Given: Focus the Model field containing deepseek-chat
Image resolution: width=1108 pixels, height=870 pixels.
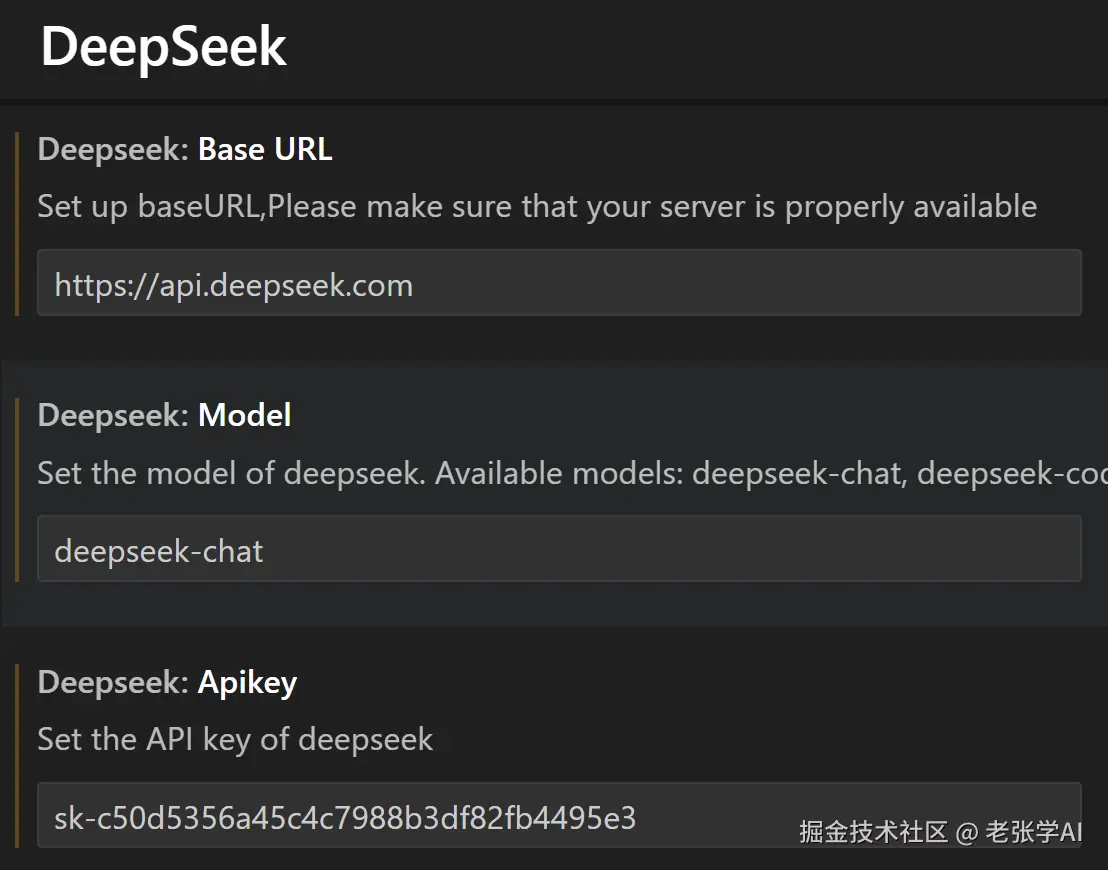Looking at the screenshot, I should click(558, 549).
